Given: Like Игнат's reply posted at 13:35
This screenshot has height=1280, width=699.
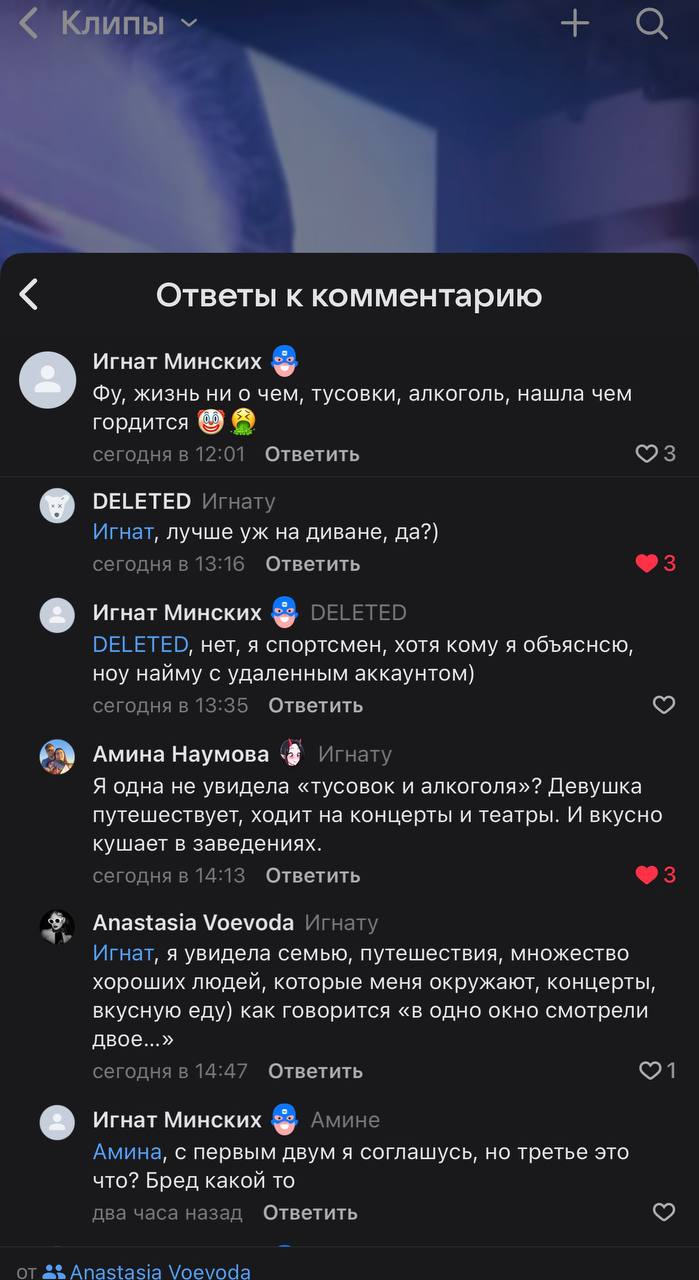Looking at the screenshot, I should (663, 705).
